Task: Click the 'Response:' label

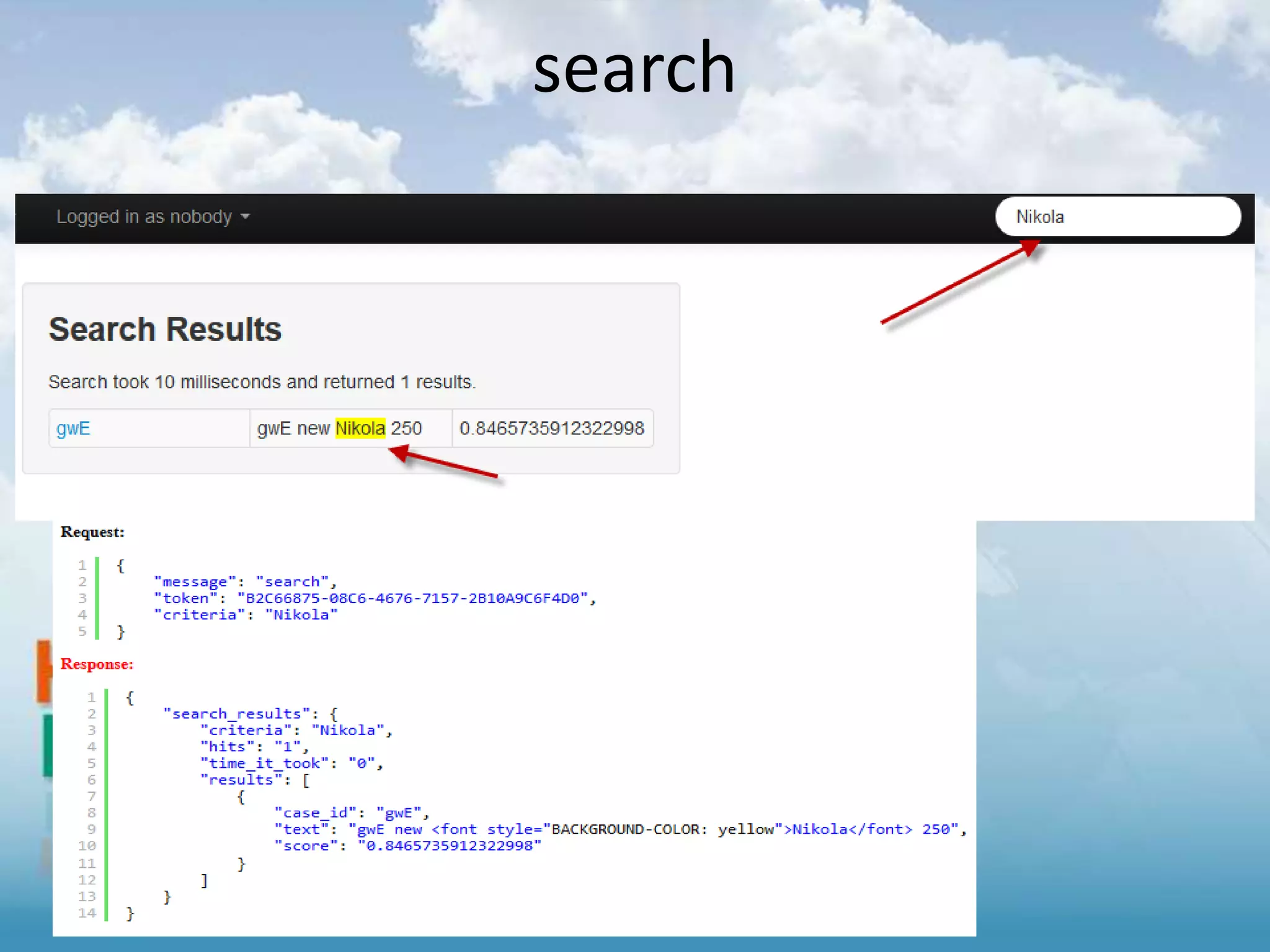Action: coord(97,664)
